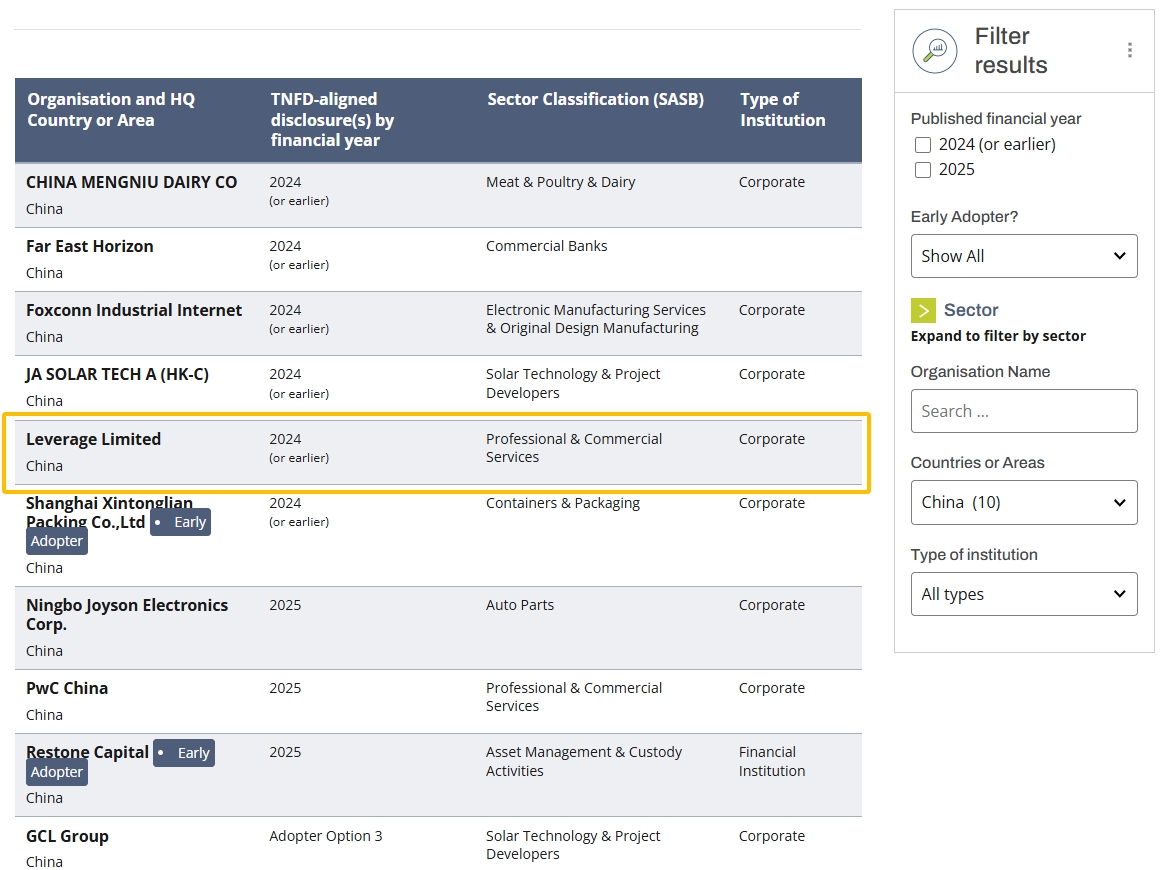This screenshot has width=1176, height=870.
Task: Click the Foxconn Industrial Internet name
Action: (134, 310)
